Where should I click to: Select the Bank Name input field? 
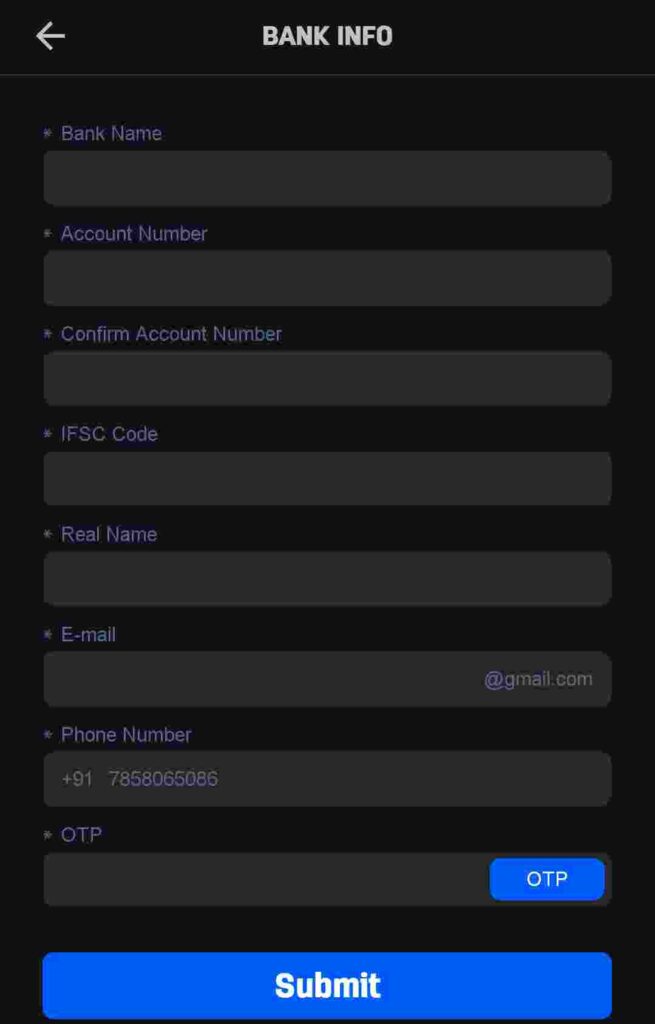tap(327, 178)
